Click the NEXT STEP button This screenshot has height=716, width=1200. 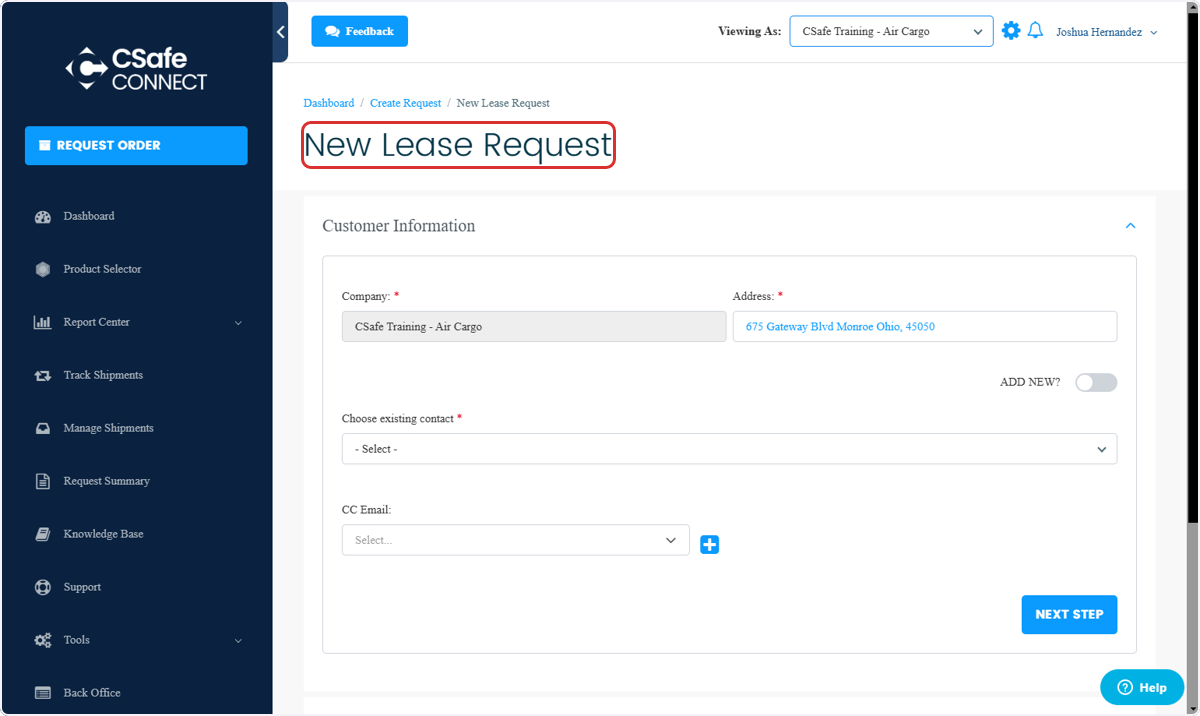coord(1069,615)
